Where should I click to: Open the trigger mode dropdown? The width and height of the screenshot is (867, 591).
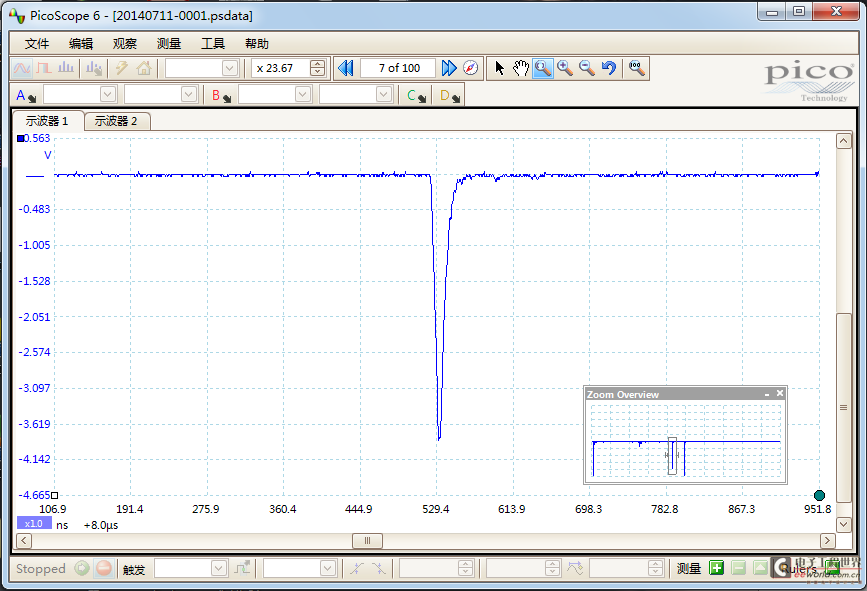point(219,568)
